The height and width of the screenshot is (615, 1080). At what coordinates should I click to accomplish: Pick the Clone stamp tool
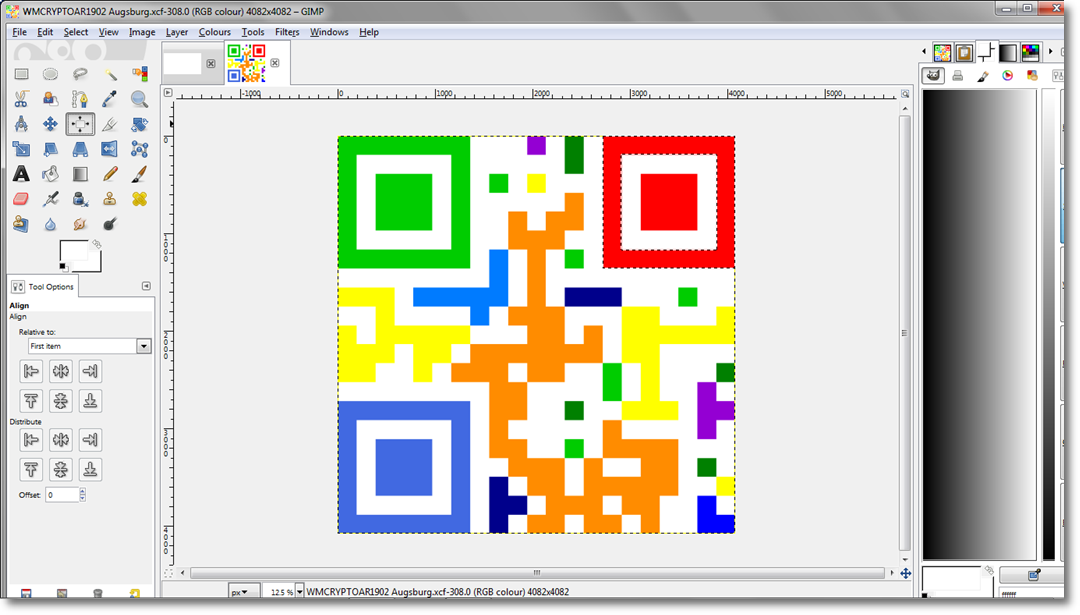110,199
